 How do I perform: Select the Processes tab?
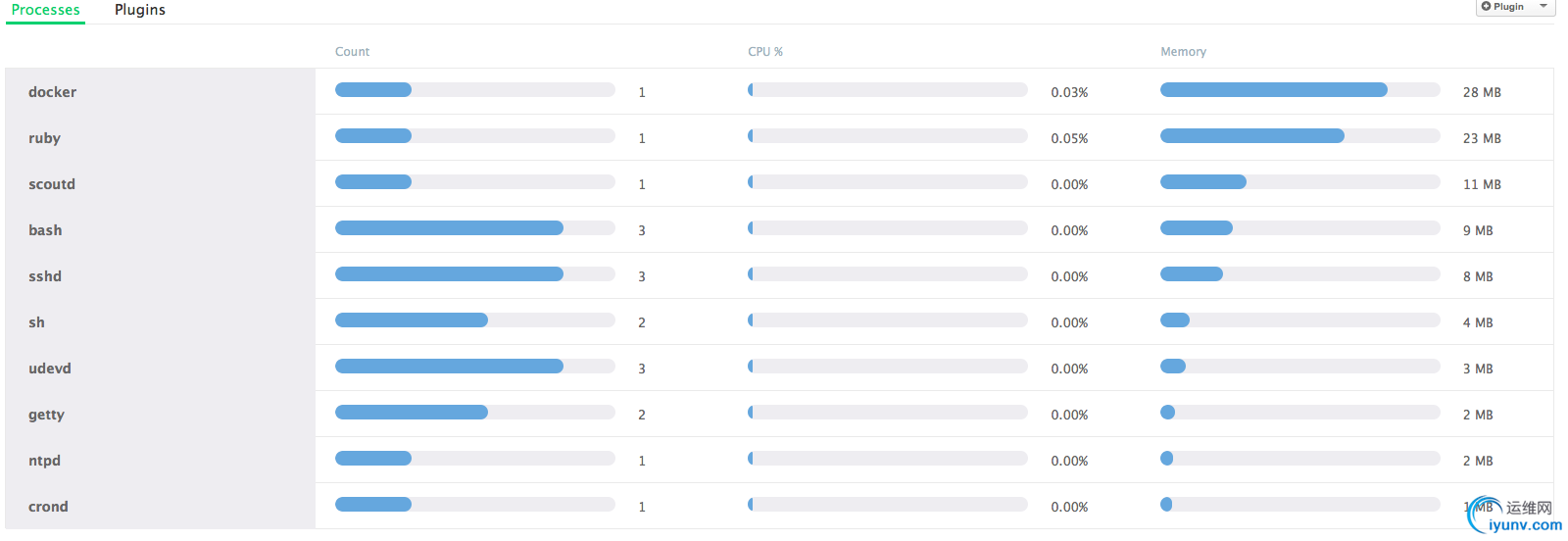pyautogui.click(x=46, y=10)
